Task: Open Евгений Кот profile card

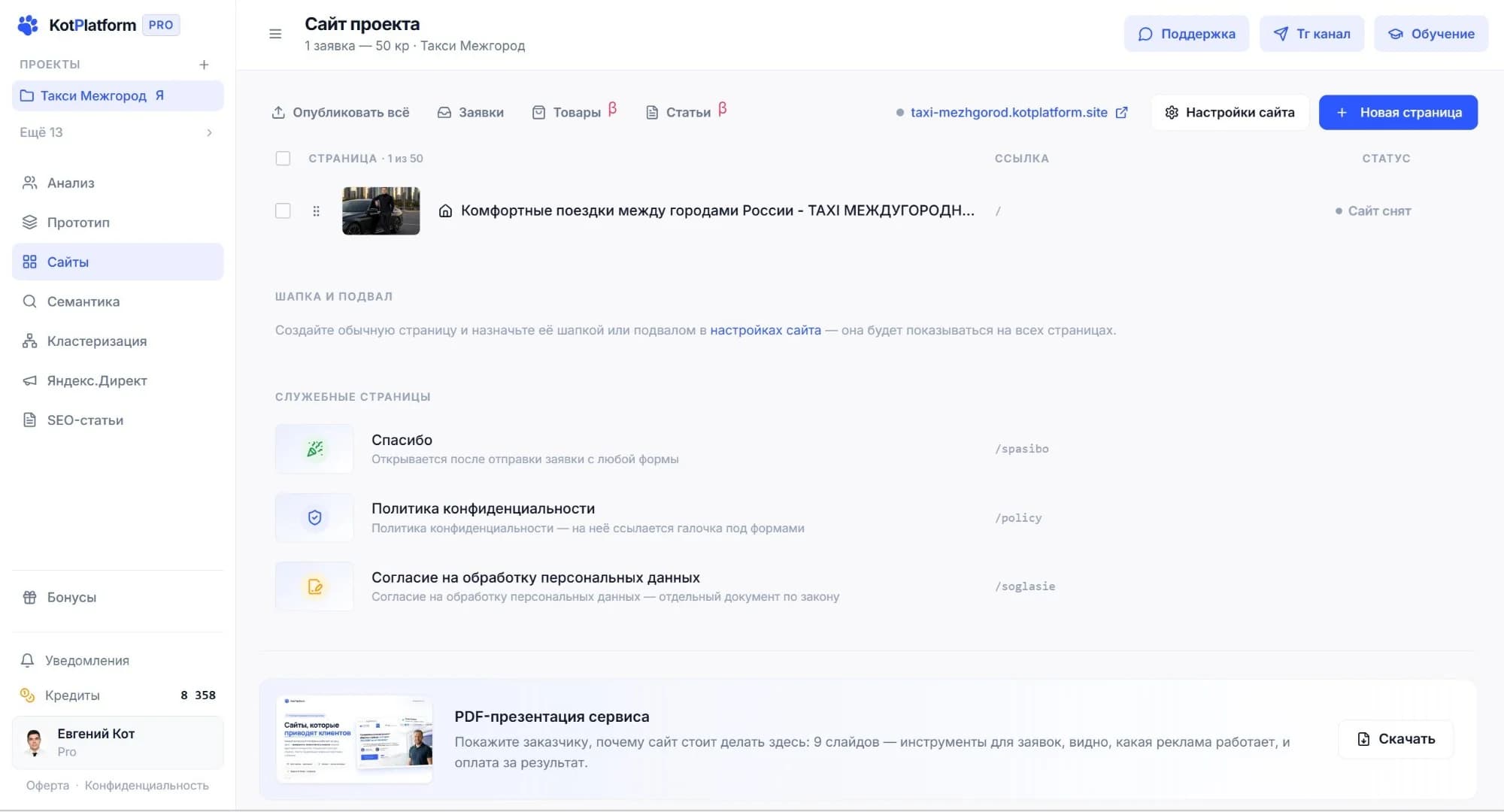Action: [x=117, y=743]
